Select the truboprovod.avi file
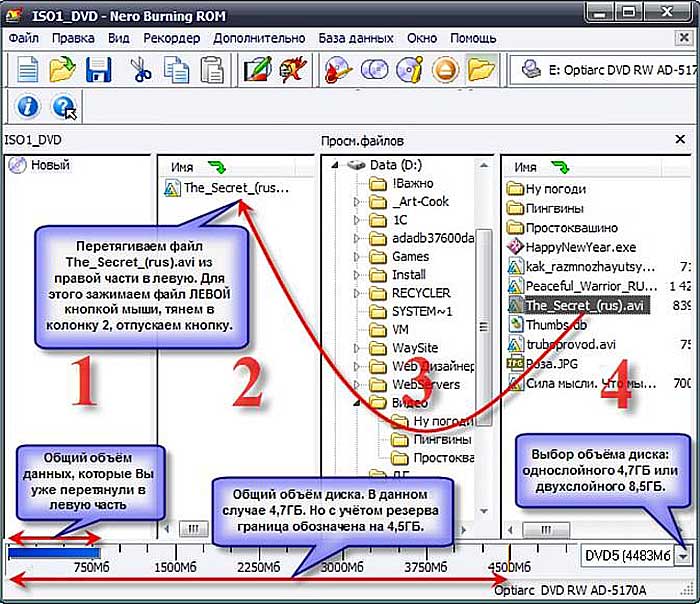 [562, 345]
